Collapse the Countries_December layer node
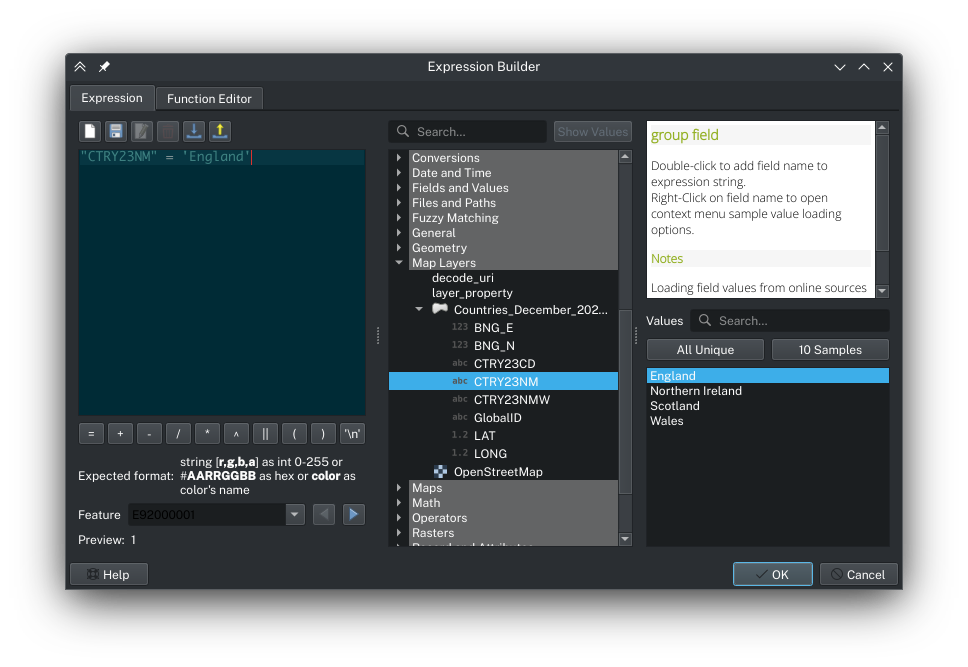Screen dimensions: 968x667 [x=419, y=310]
